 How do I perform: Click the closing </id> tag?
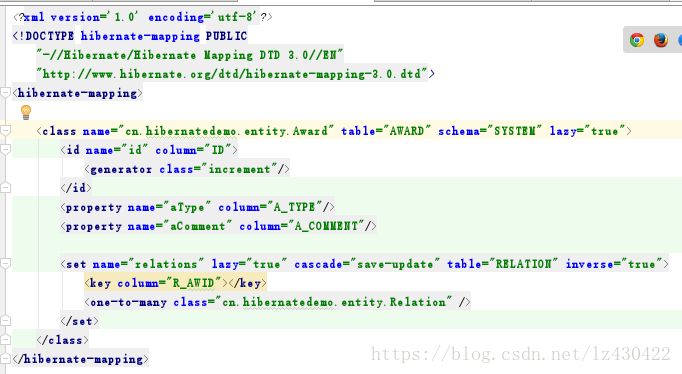(x=76, y=188)
